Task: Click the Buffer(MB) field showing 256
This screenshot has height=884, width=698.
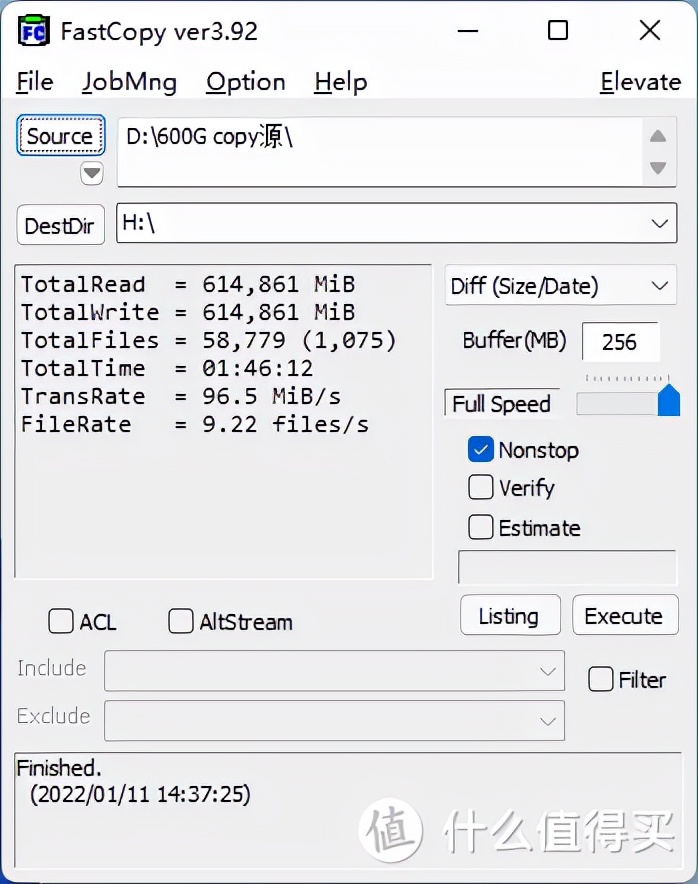Action: [620, 342]
